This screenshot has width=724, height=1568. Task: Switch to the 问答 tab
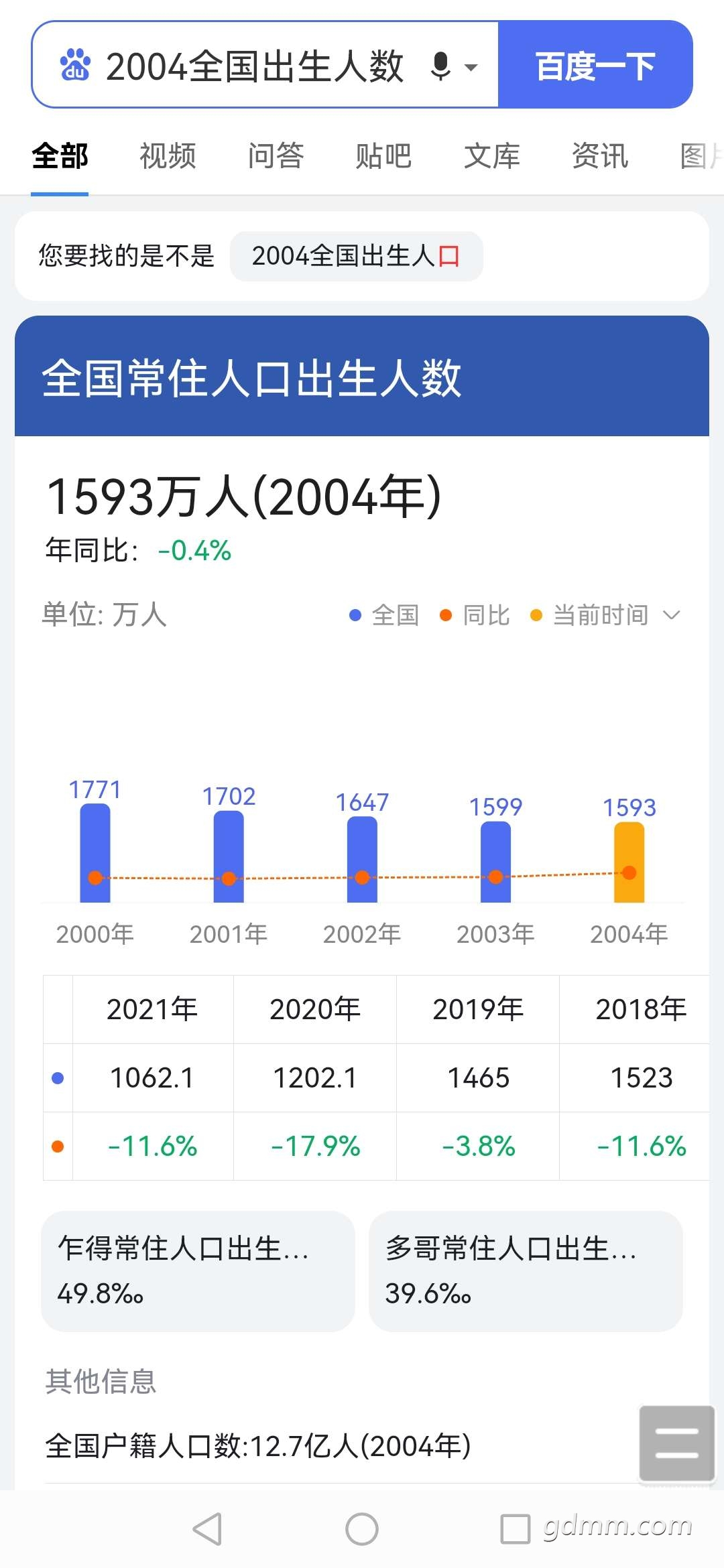pos(276,156)
